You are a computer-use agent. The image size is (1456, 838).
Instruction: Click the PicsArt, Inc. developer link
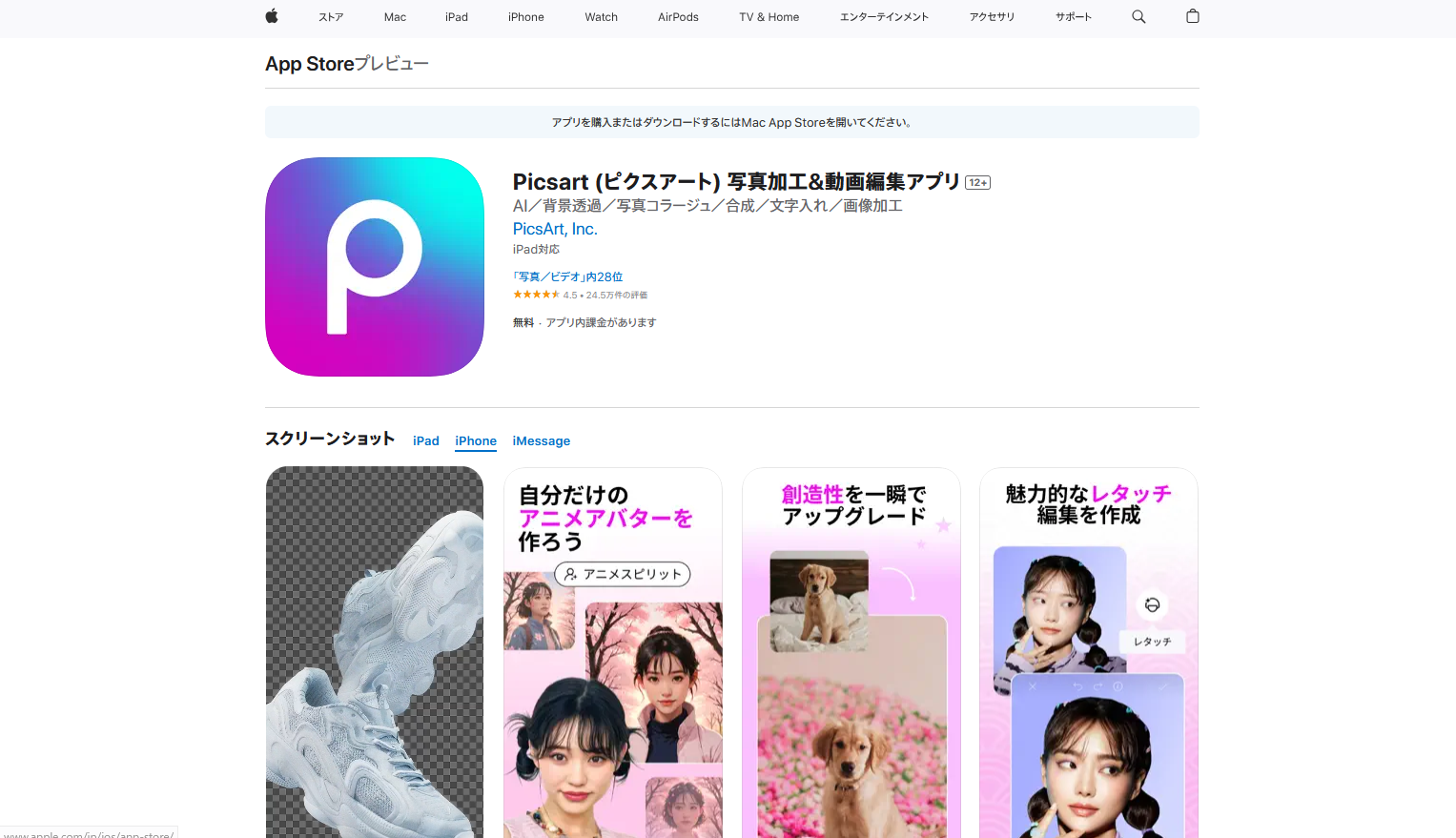click(x=554, y=229)
